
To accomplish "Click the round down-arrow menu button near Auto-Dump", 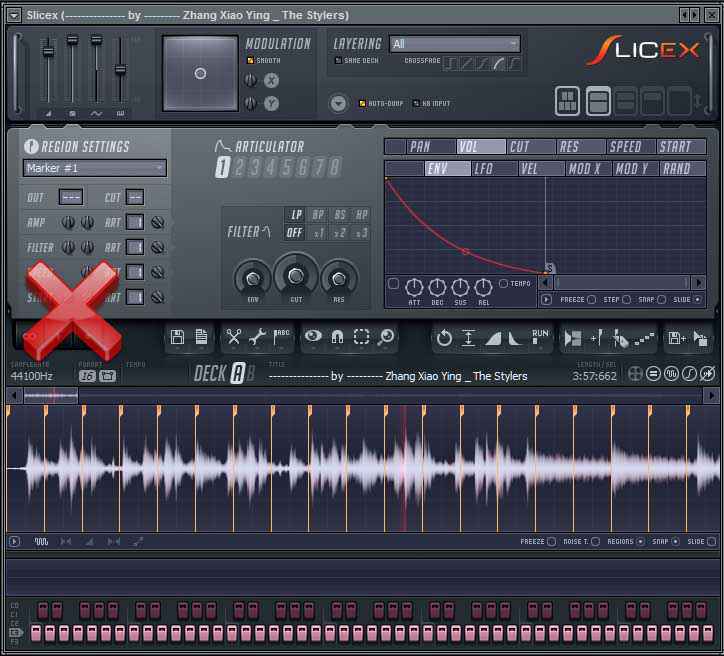I will tap(338, 103).
